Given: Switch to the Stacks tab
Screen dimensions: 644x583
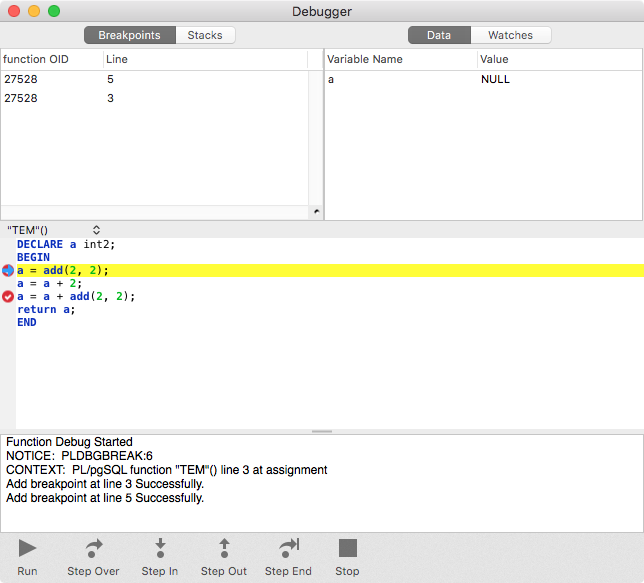Looking at the screenshot, I should point(205,35).
